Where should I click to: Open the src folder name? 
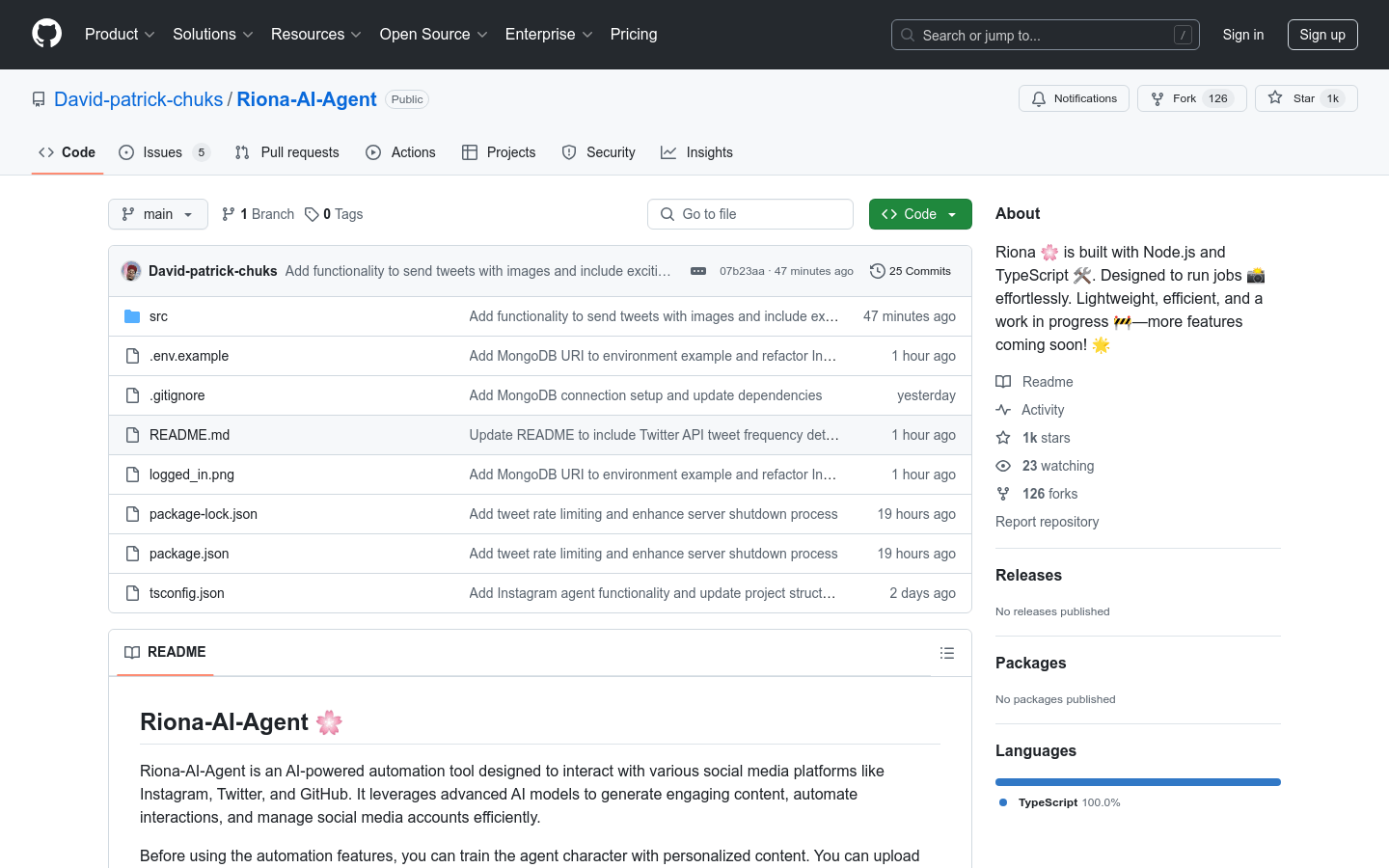click(158, 316)
